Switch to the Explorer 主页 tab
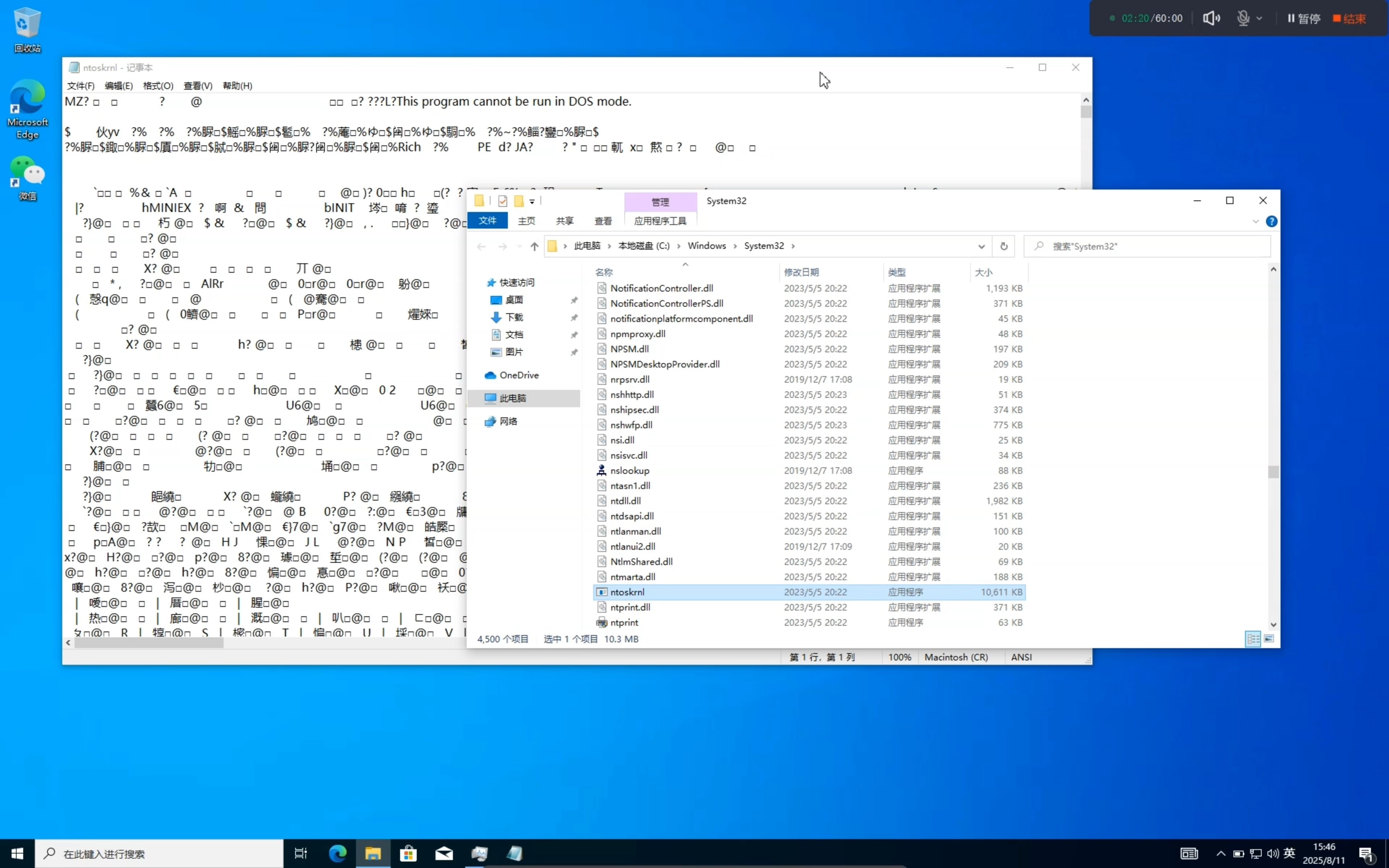The height and width of the screenshot is (868, 1389). point(527,221)
